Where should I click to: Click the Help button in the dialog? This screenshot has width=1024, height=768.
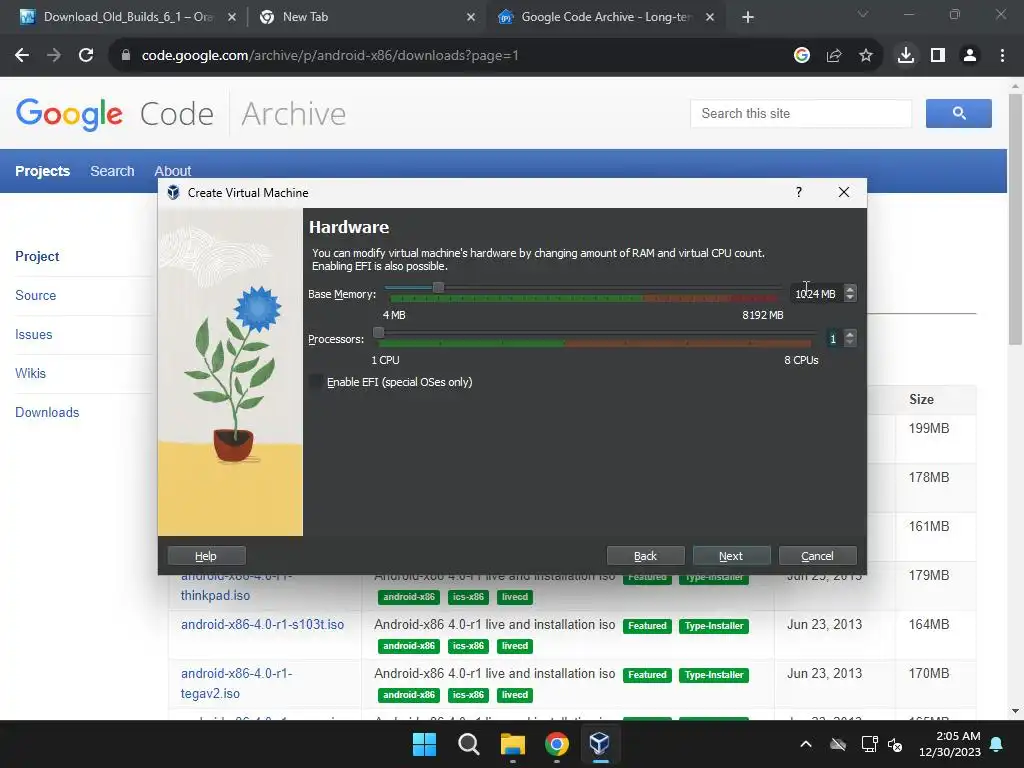click(206, 556)
